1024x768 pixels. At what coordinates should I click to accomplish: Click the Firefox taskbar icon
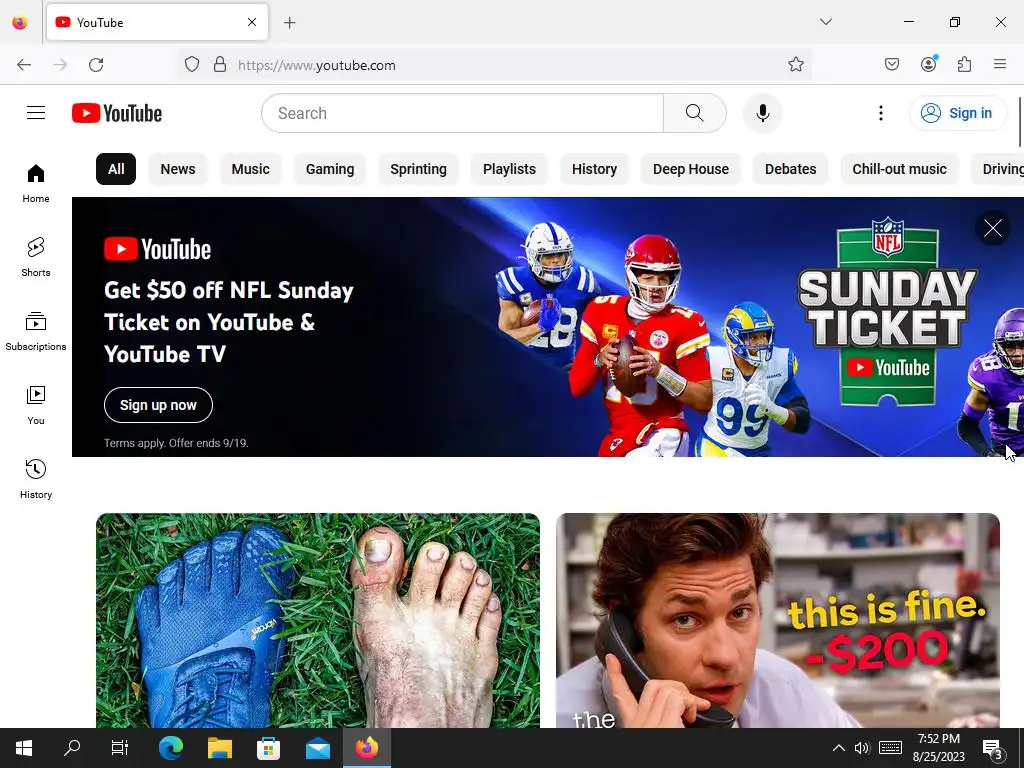click(367, 748)
